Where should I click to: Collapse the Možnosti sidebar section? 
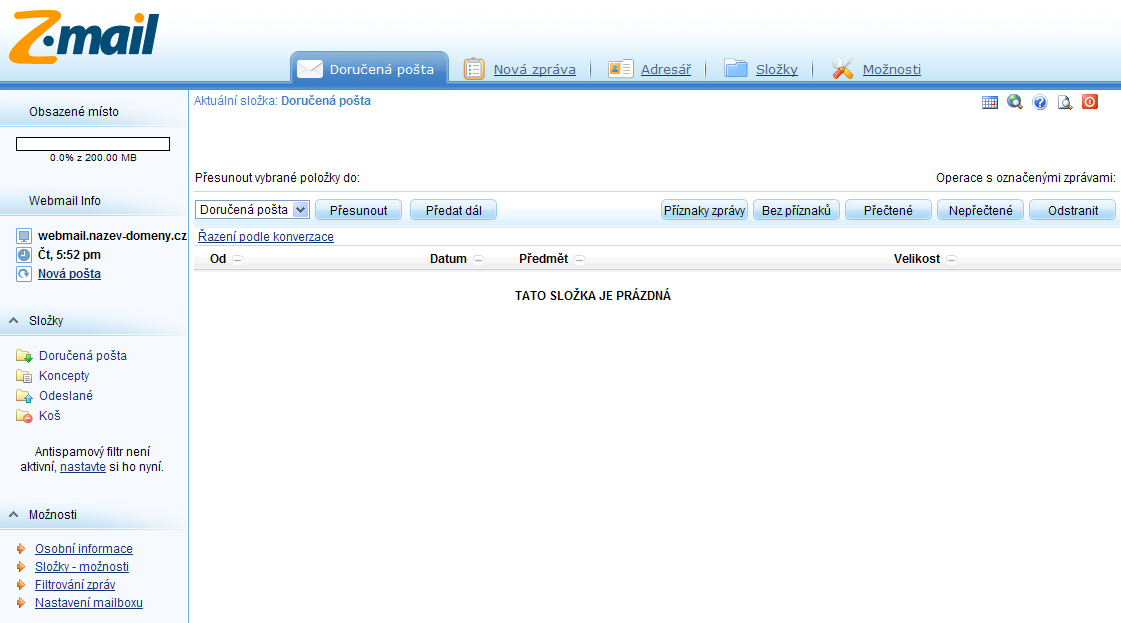14,515
